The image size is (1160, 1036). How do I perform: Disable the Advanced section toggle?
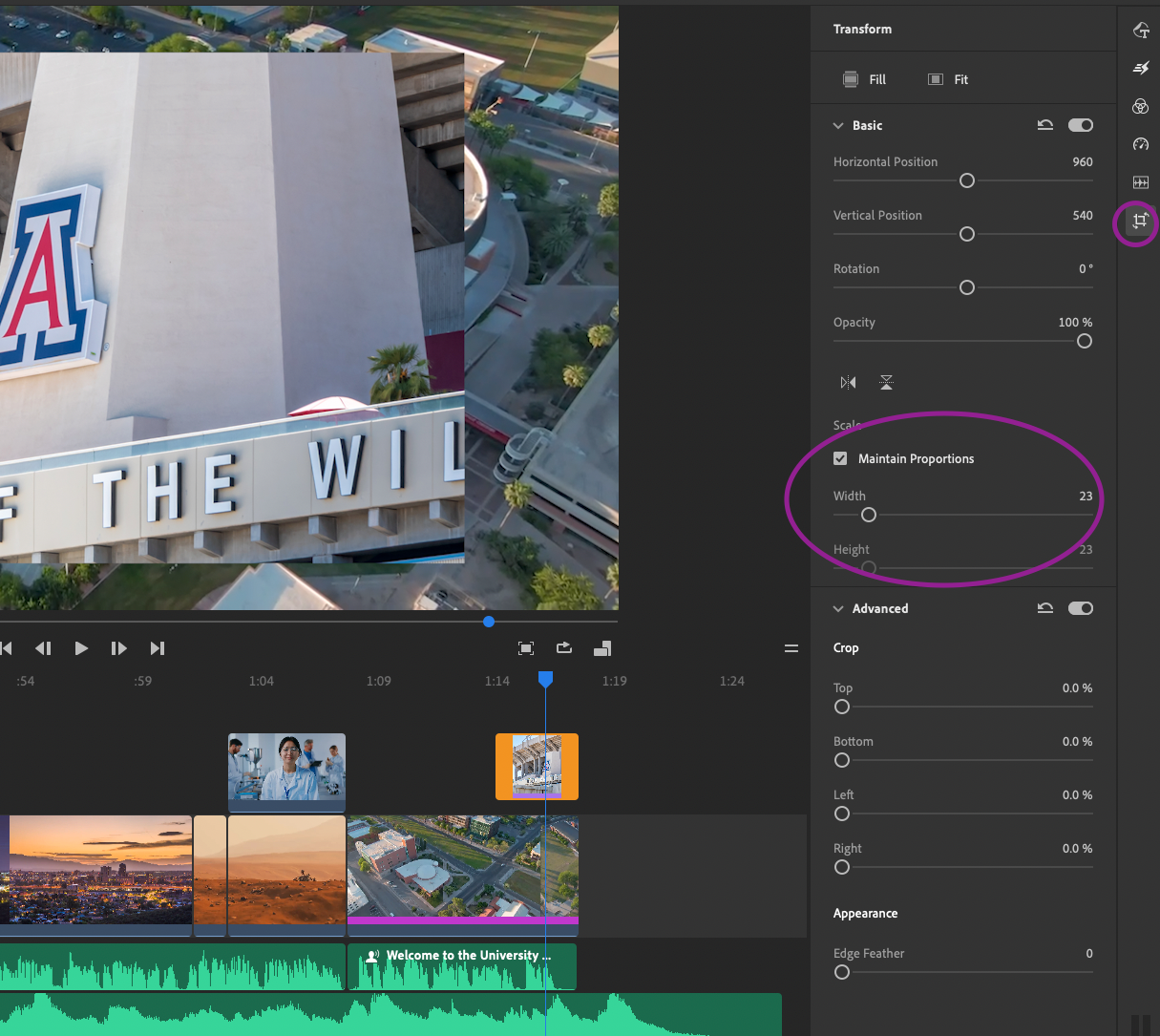tap(1081, 608)
